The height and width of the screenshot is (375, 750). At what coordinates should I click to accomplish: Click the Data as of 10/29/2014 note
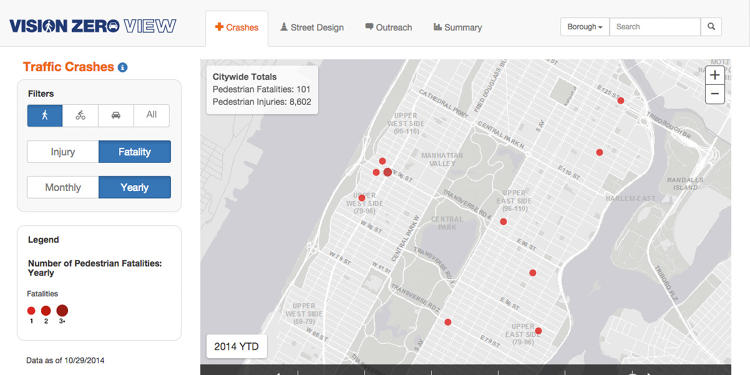66,360
